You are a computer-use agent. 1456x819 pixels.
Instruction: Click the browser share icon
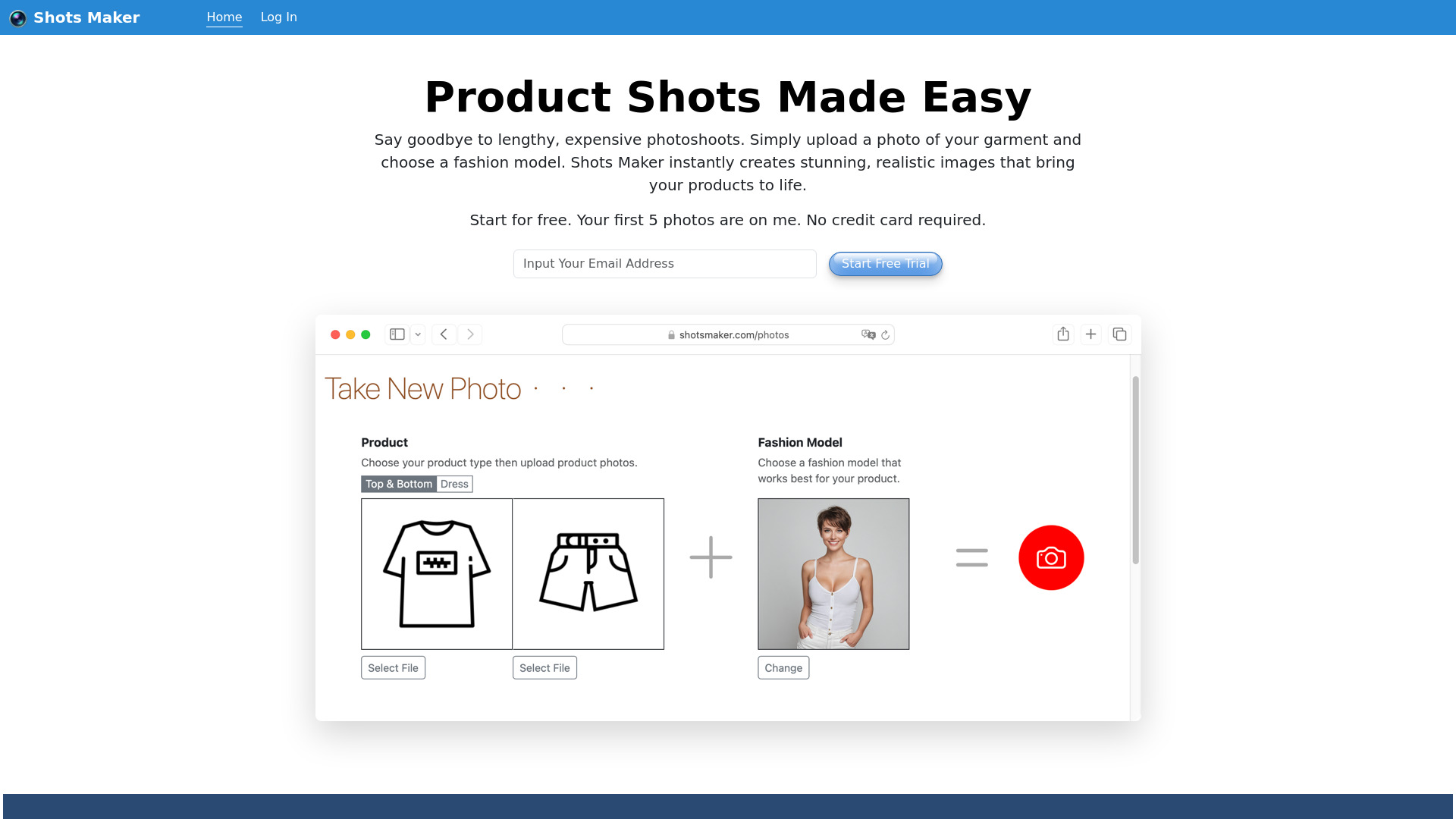pyautogui.click(x=1063, y=333)
